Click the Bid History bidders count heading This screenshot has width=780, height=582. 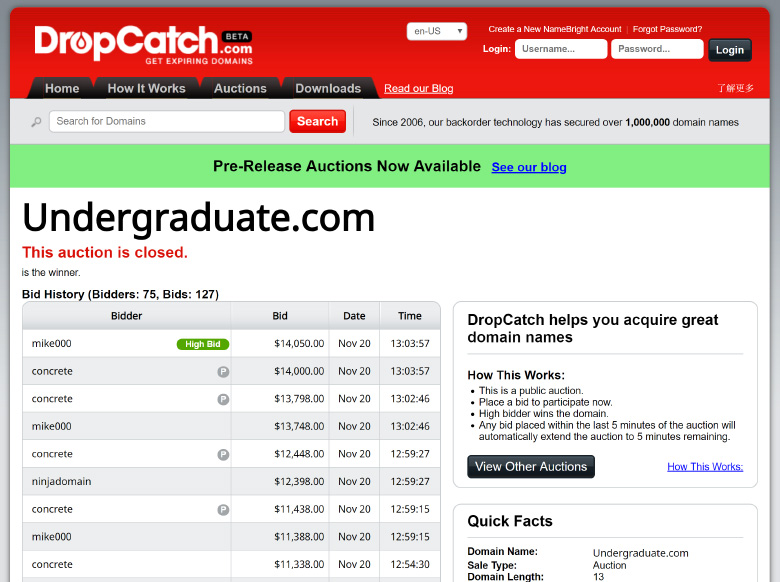click(x=120, y=294)
